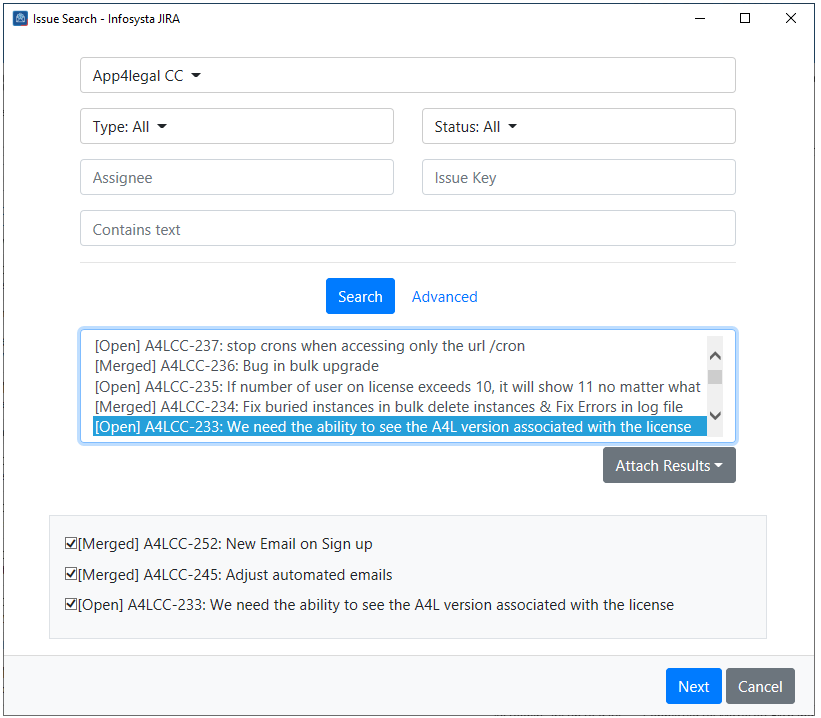Open the Attach Results dropdown button

tap(669, 466)
